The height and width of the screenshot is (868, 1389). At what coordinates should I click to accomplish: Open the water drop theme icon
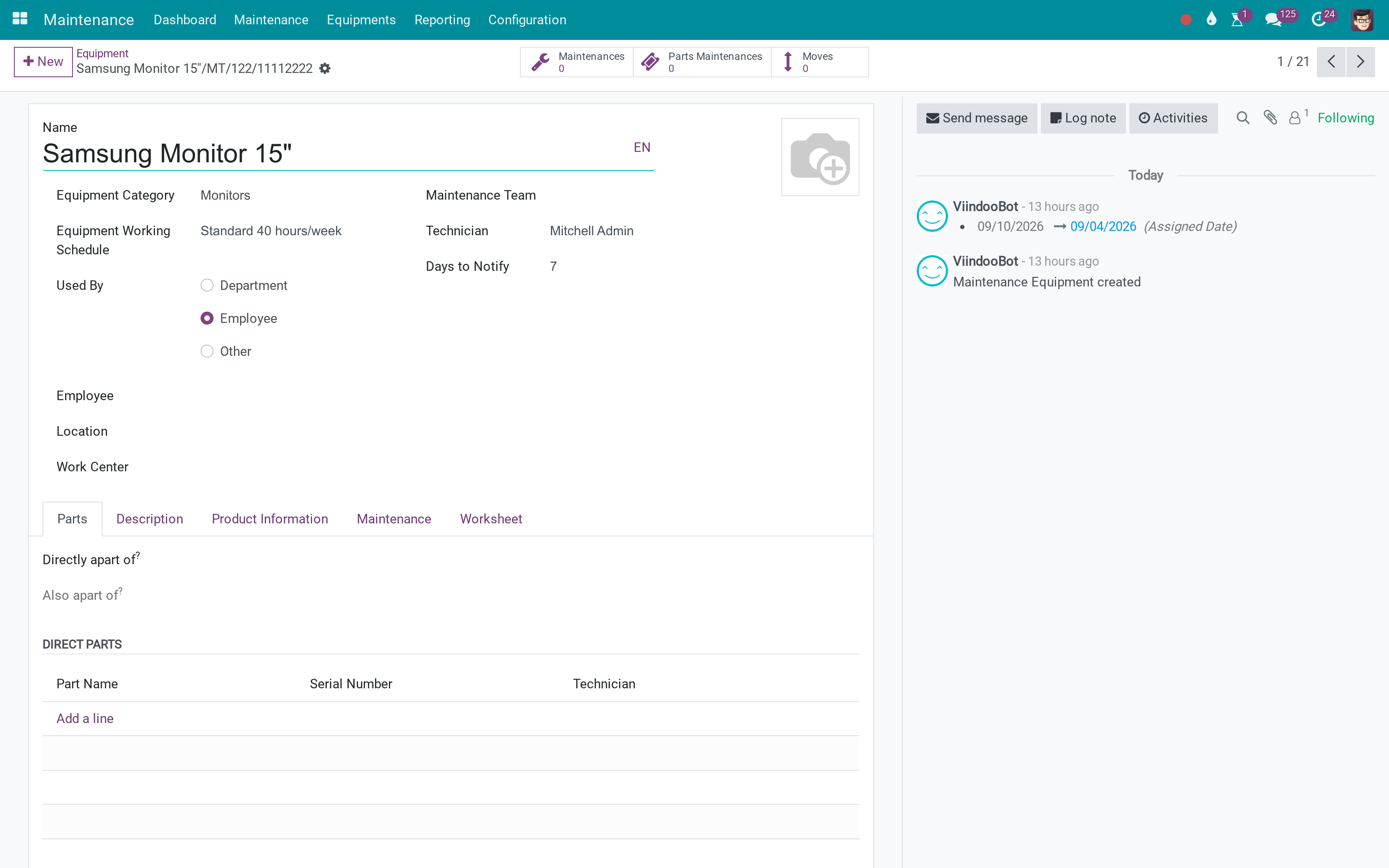coord(1211,19)
